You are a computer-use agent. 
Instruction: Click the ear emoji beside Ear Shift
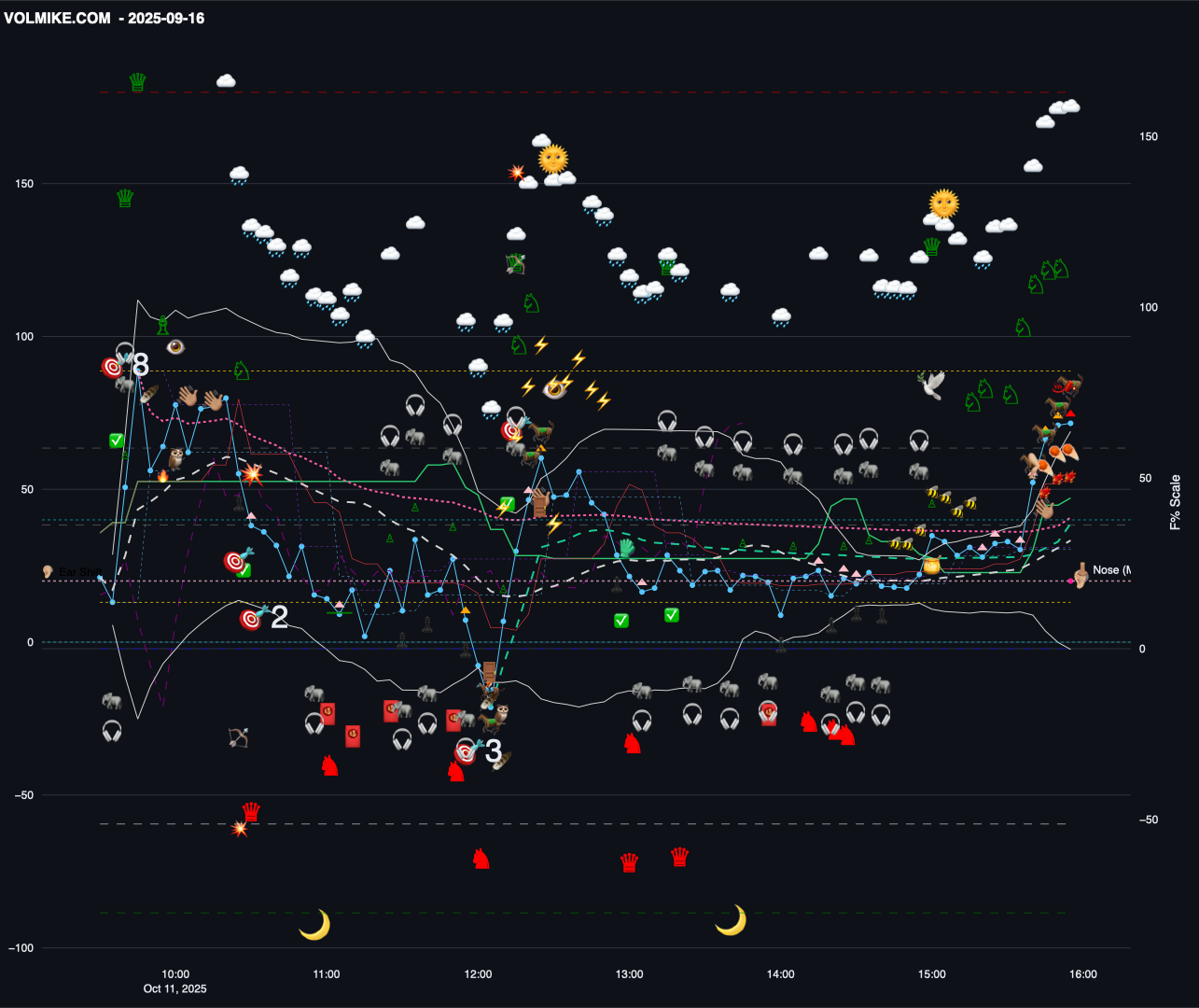[48, 571]
